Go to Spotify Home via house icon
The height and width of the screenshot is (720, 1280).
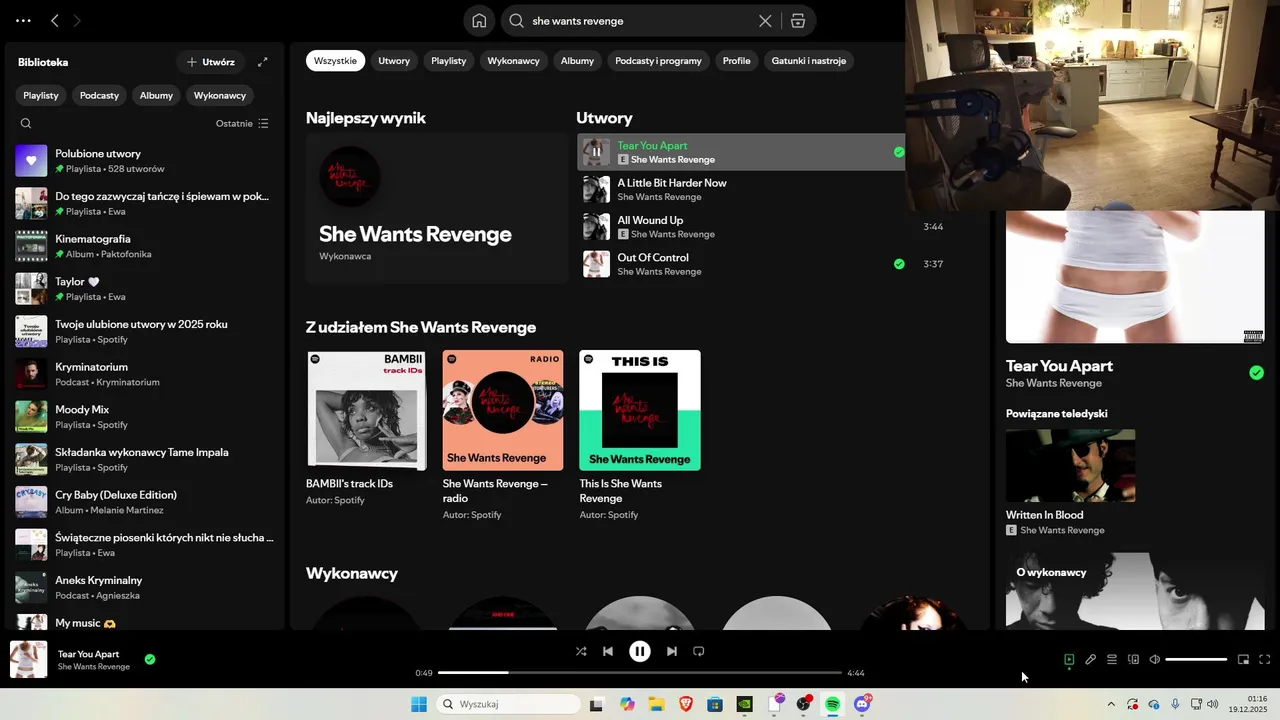(480, 21)
